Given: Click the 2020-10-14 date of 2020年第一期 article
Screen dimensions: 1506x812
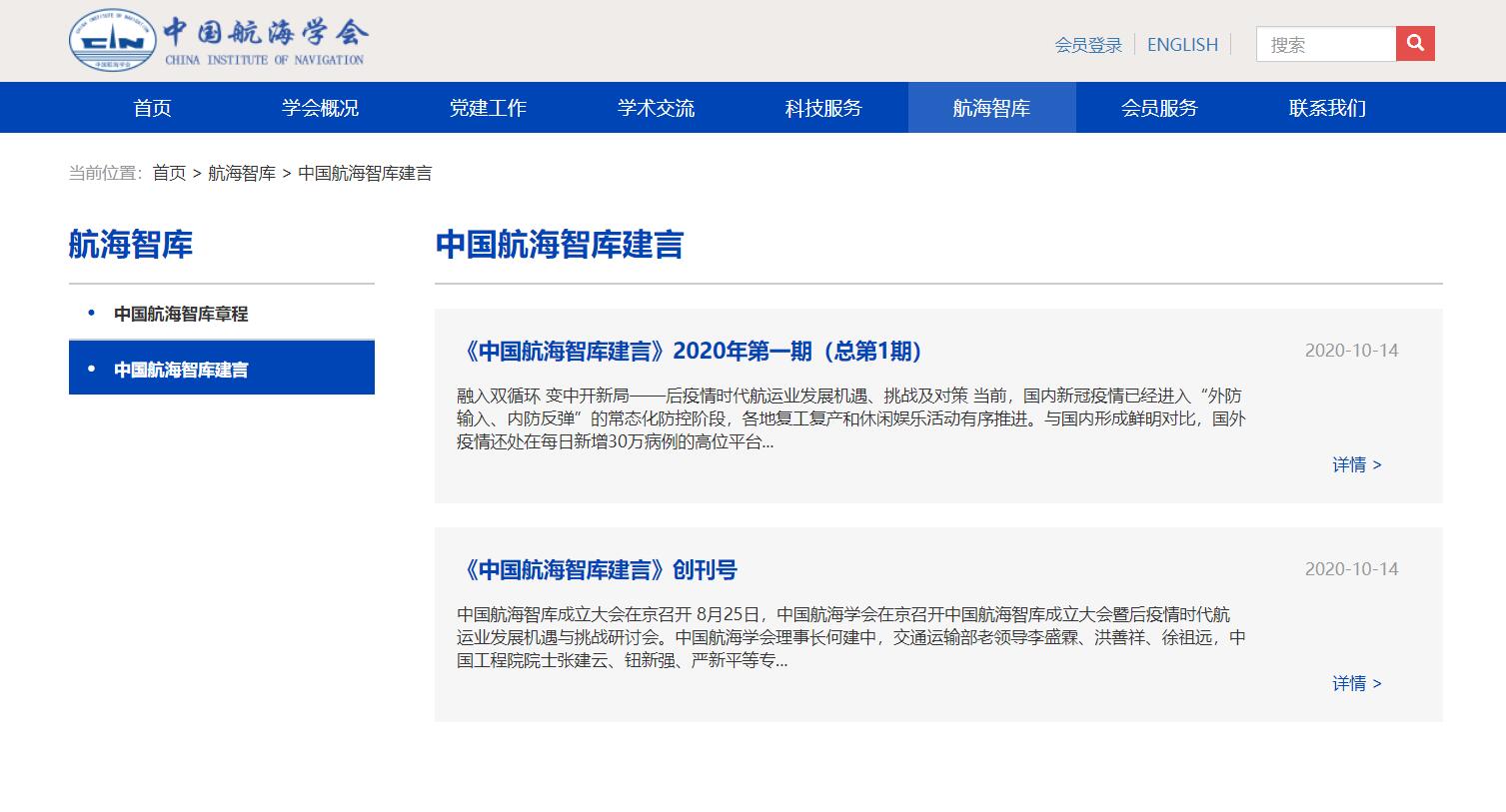Looking at the screenshot, I should (1352, 351).
